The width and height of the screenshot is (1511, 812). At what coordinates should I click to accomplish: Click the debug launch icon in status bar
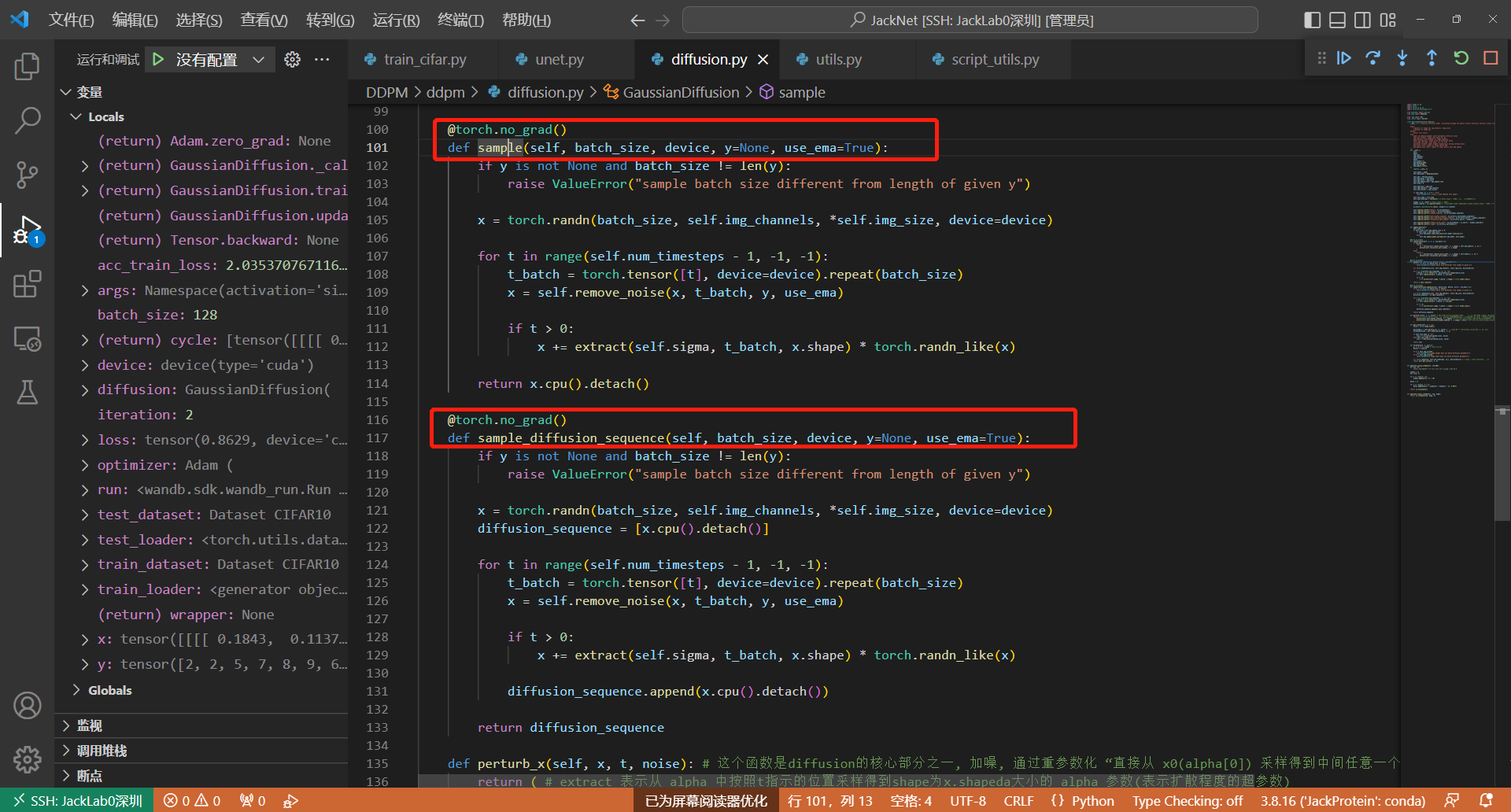pyautogui.click(x=290, y=801)
